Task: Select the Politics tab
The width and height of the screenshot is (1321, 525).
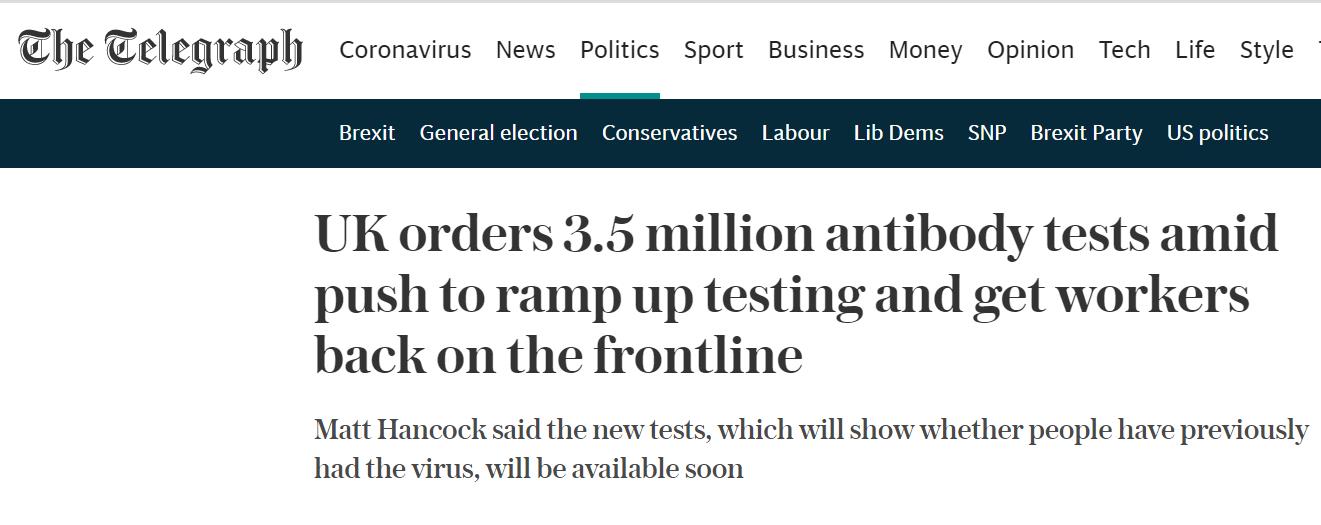Action: pos(619,50)
